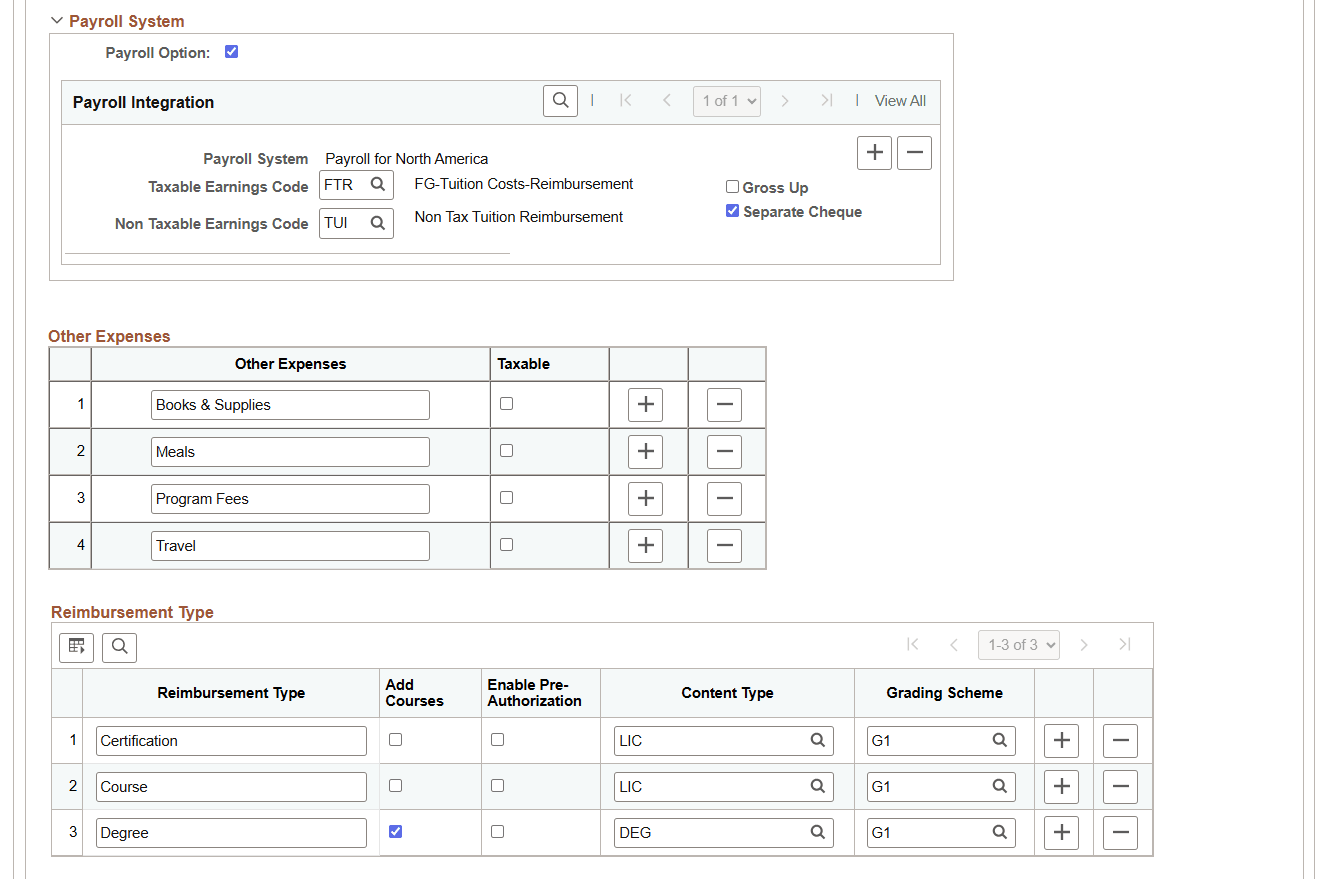Delete the Program Fees expense row
Image resolution: width=1335 pixels, height=879 pixels.
pyautogui.click(x=724, y=498)
